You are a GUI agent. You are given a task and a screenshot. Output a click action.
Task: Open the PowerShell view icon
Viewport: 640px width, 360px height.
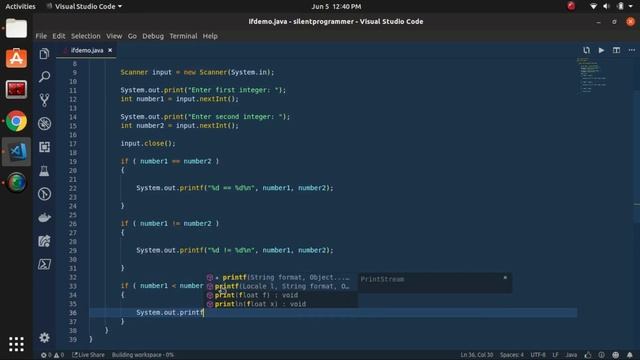point(44,264)
